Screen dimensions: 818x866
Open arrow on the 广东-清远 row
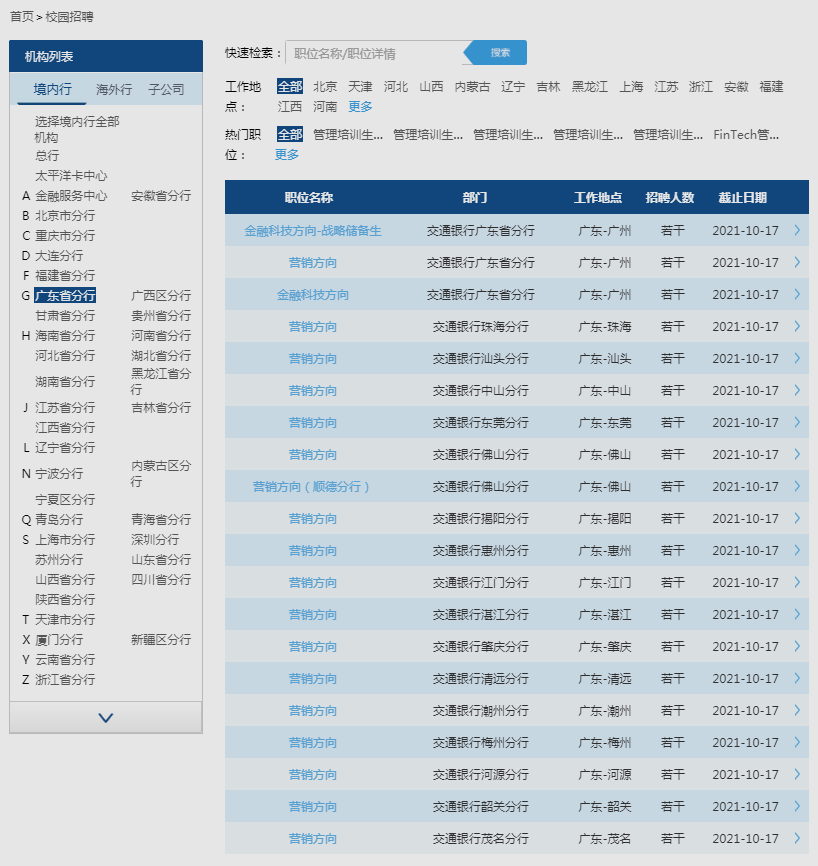click(797, 679)
